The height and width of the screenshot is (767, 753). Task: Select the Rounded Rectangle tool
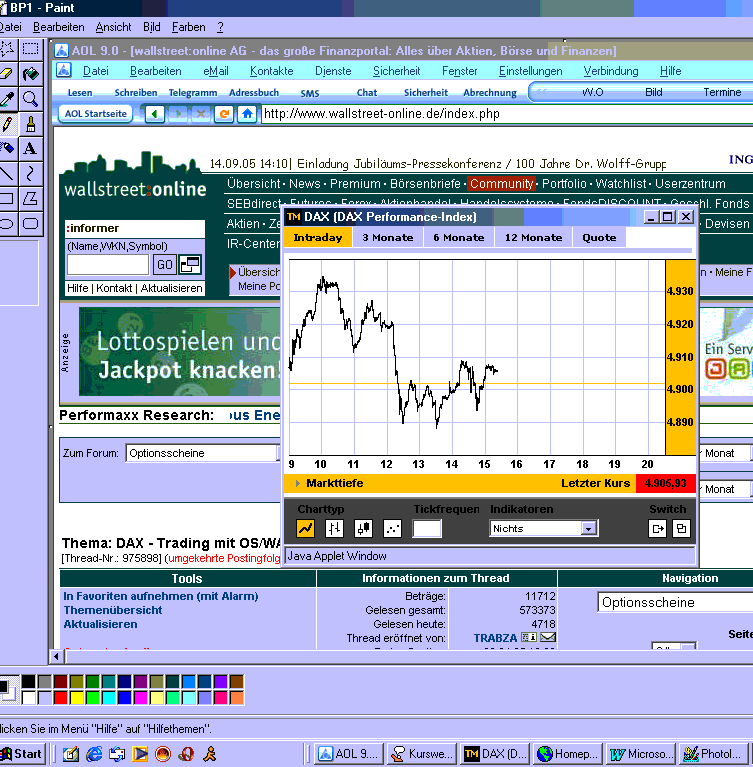click(x=30, y=224)
